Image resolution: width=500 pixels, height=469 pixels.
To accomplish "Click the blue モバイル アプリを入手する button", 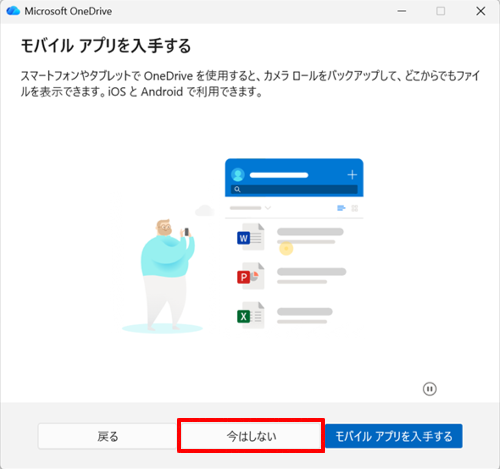I will click(394, 436).
